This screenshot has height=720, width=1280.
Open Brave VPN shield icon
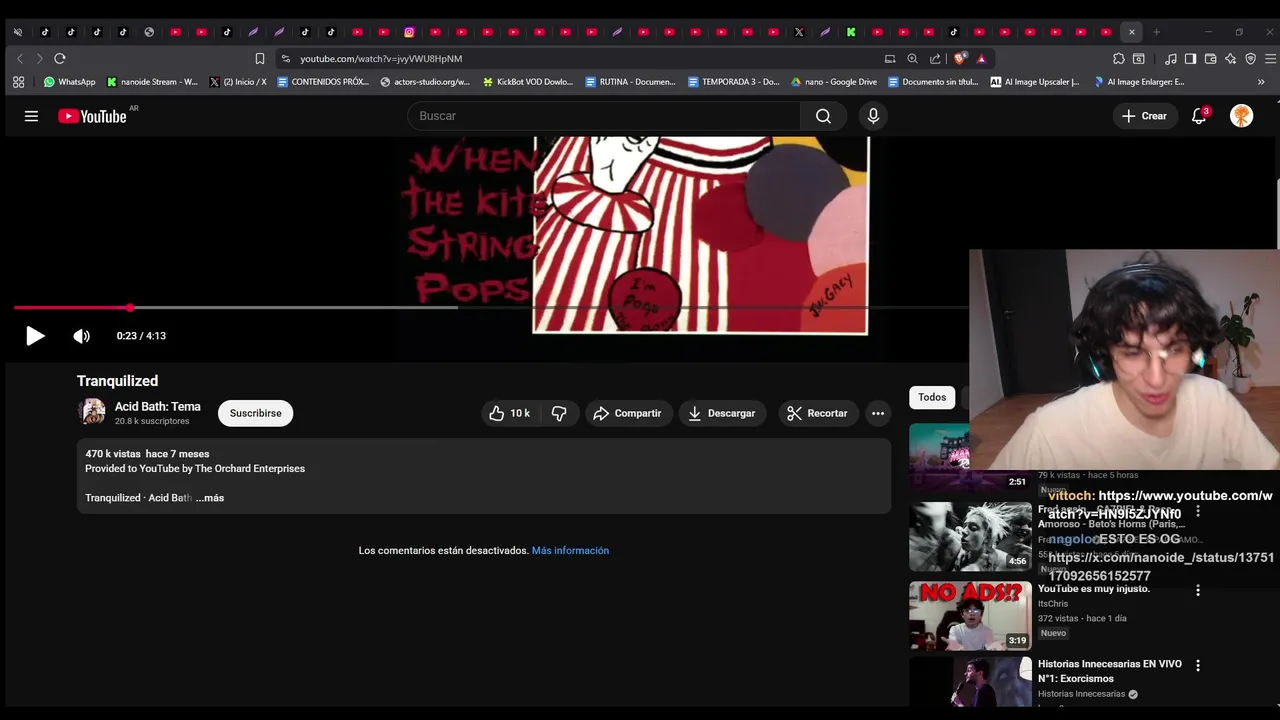(x=1250, y=59)
